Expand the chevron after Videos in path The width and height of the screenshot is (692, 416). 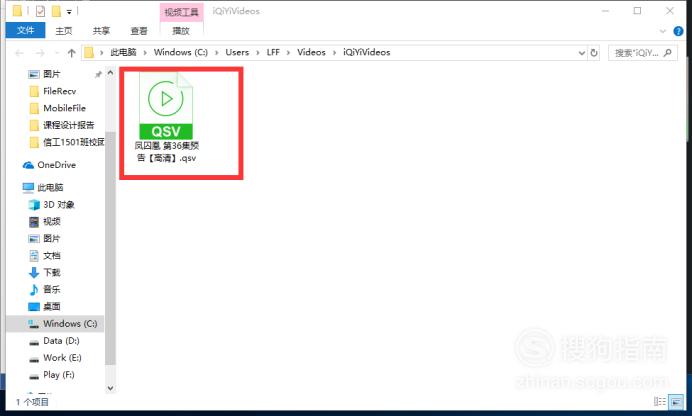[x=334, y=53]
